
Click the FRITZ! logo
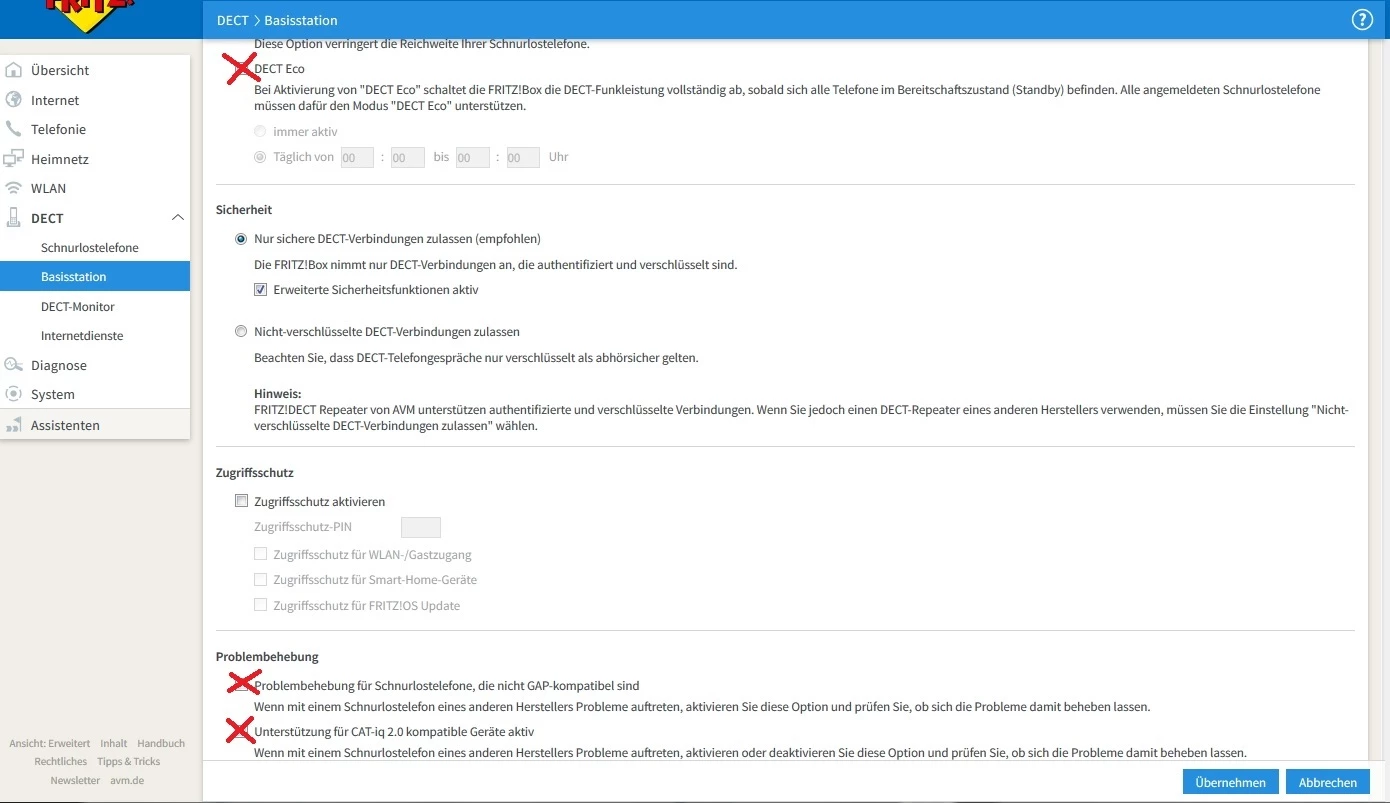(x=88, y=14)
